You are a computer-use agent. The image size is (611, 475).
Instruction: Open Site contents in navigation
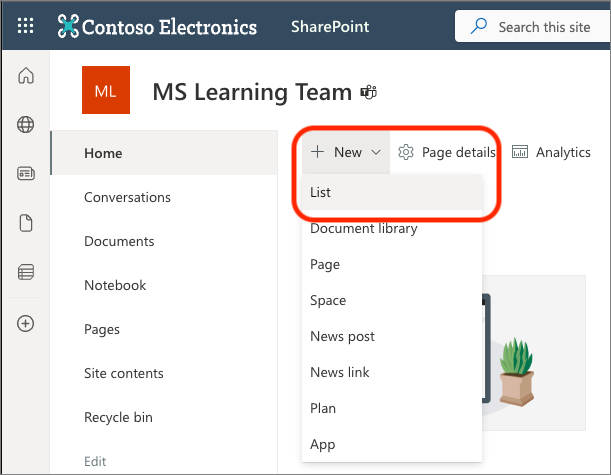164,373
